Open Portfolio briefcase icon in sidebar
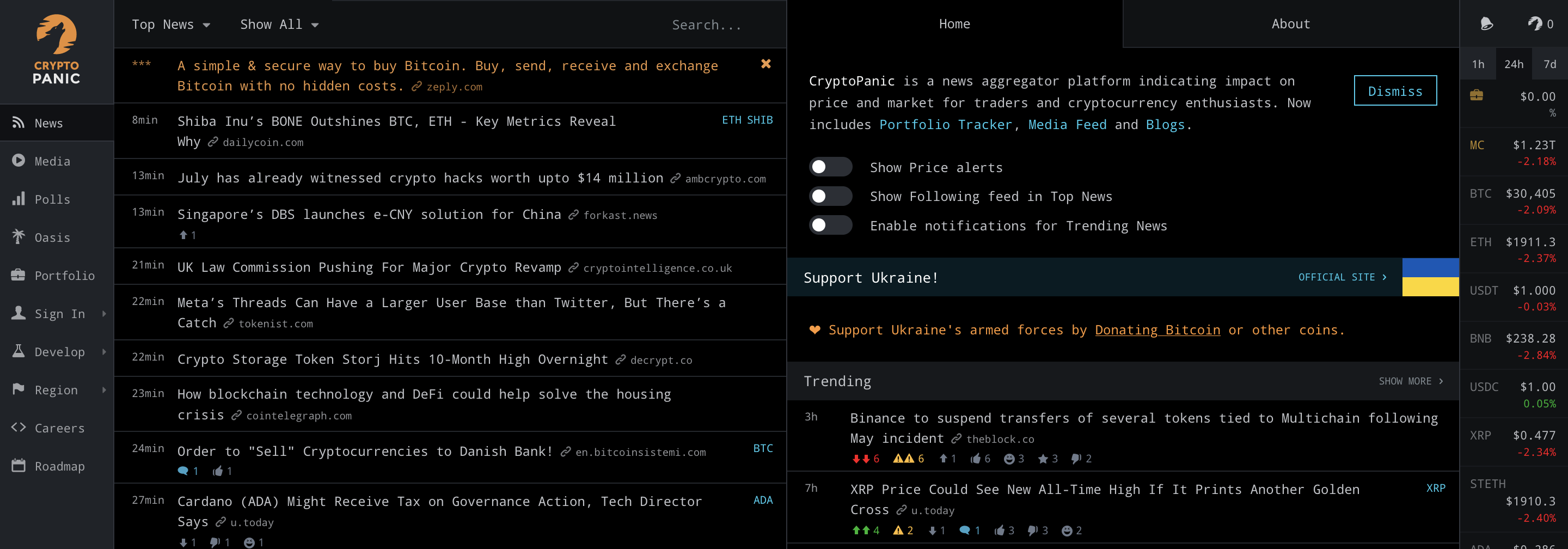 click(x=19, y=275)
